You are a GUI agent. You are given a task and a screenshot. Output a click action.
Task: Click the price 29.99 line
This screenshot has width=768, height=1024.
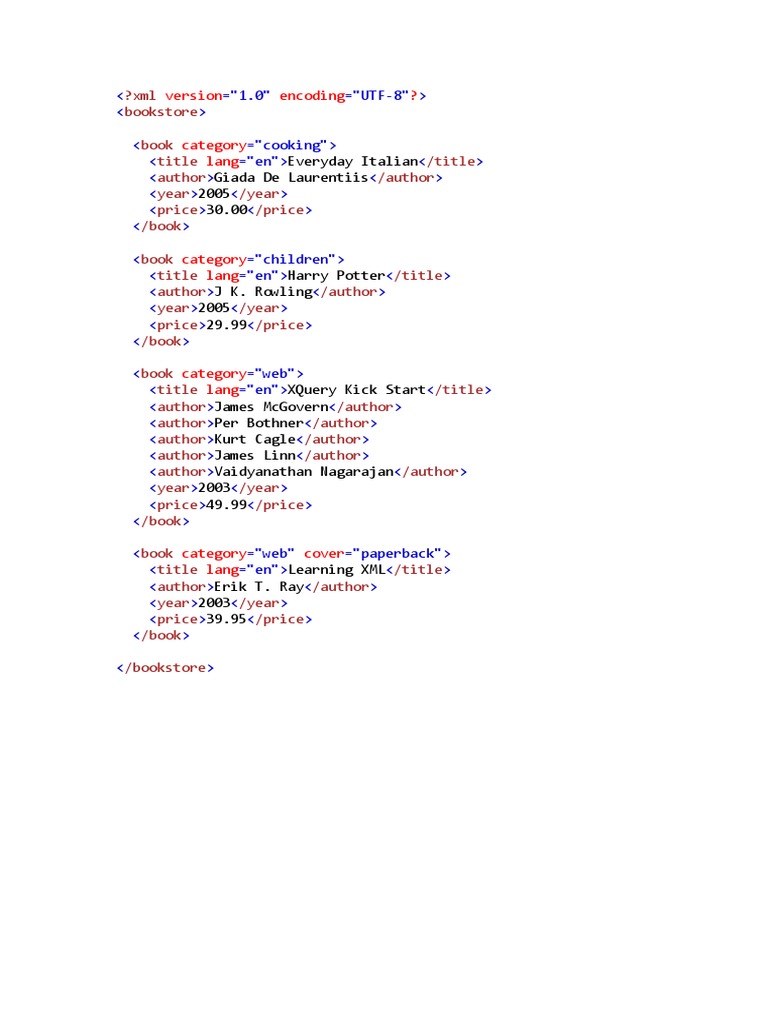point(231,325)
